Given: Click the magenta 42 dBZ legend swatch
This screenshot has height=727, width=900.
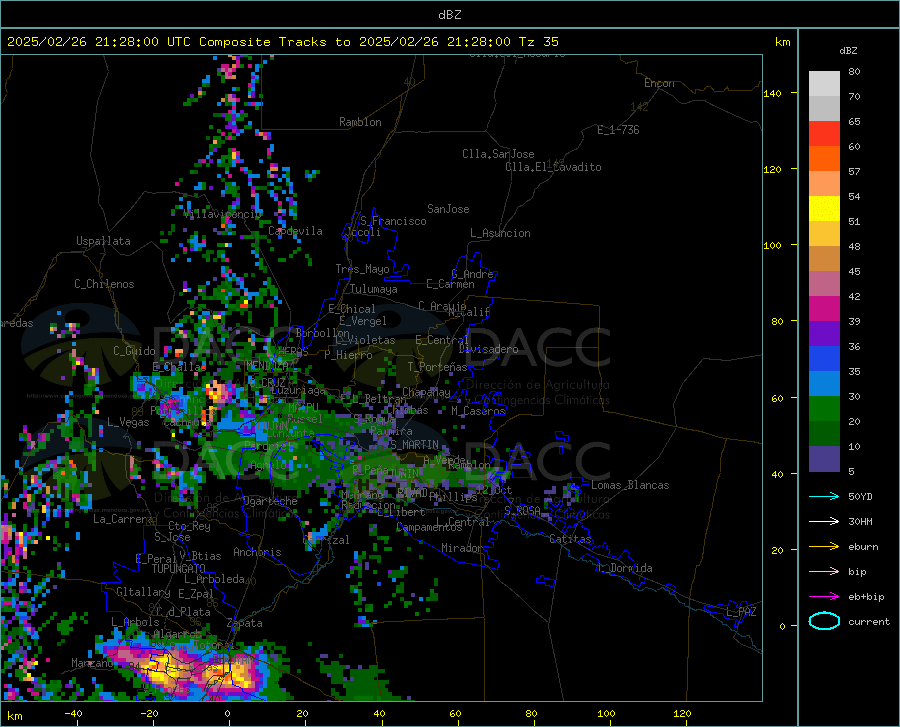Looking at the screenshot, I should pos(824,309).
